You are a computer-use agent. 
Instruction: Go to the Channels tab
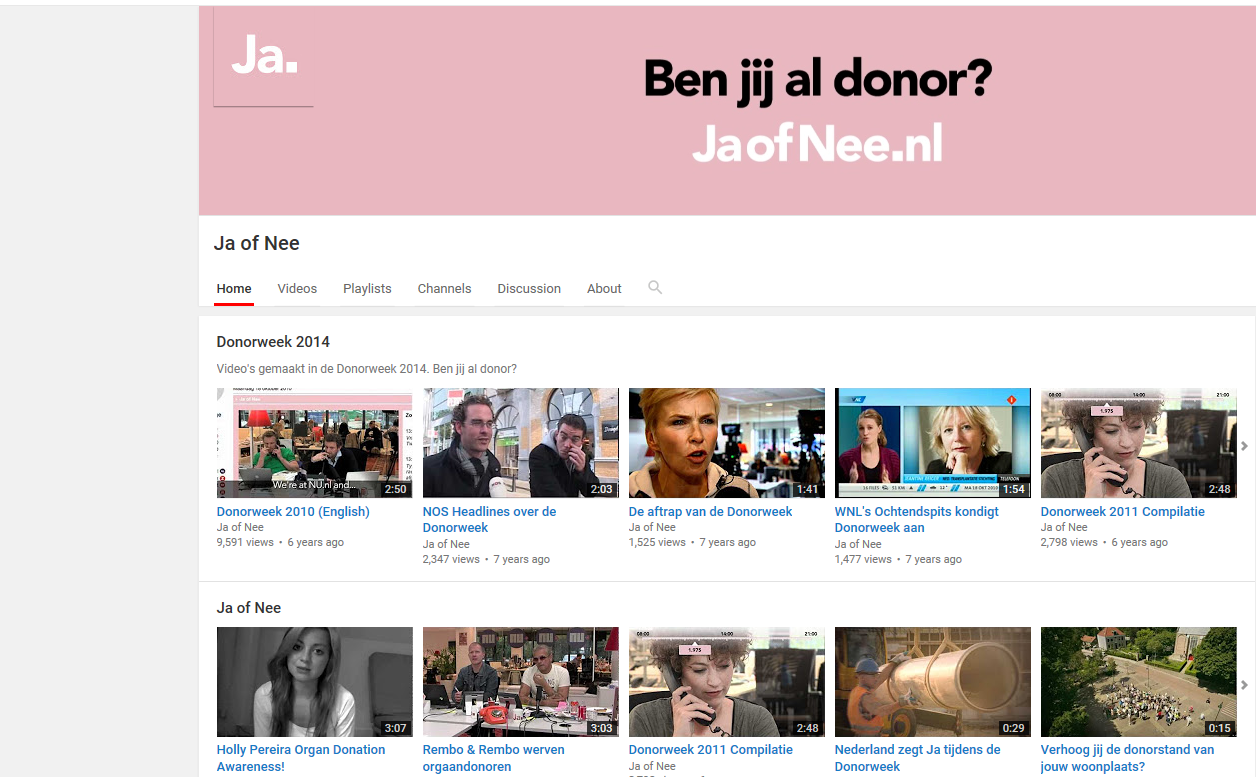444,289
